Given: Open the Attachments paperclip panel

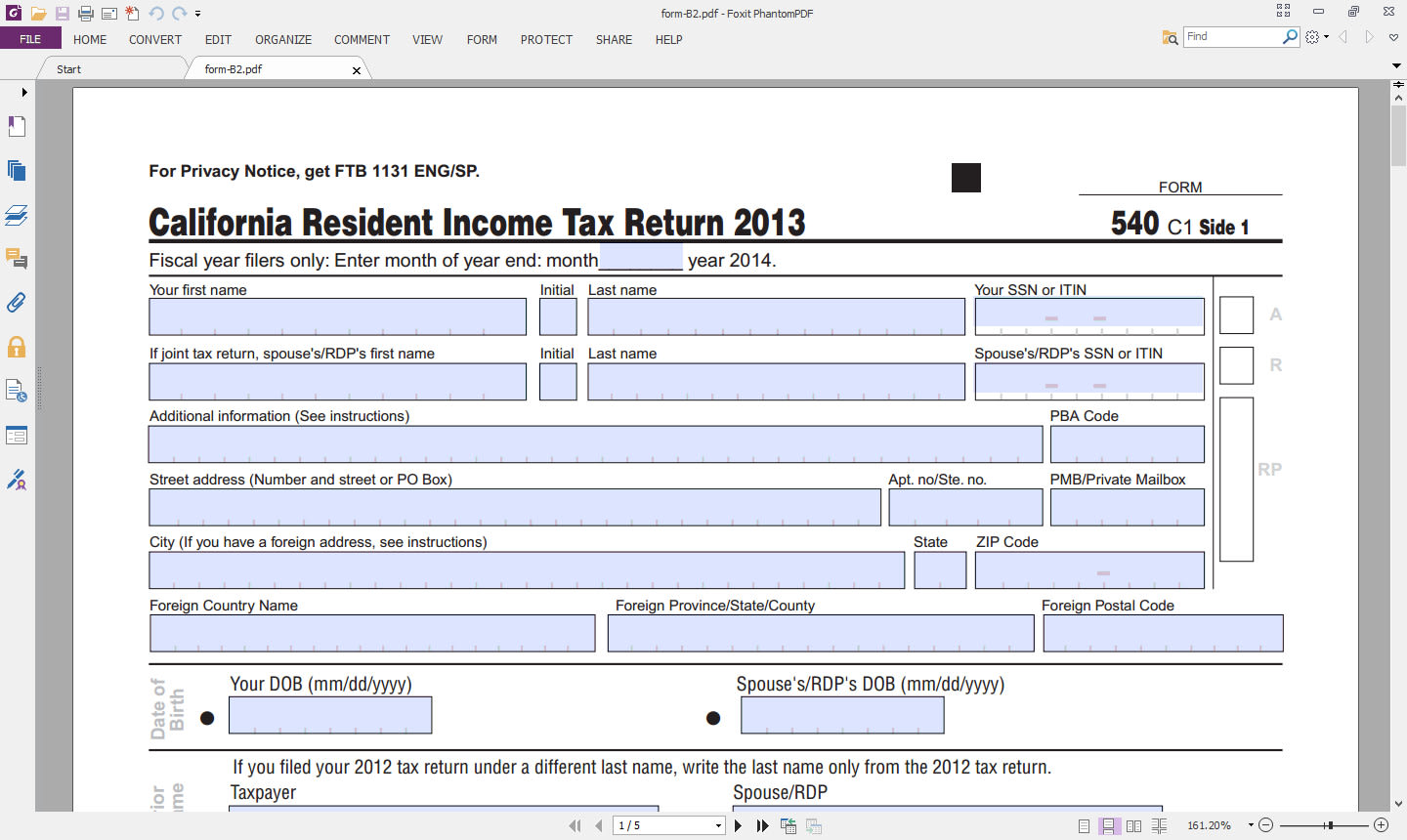Looking at the screenshot, I should click(17, 303).
